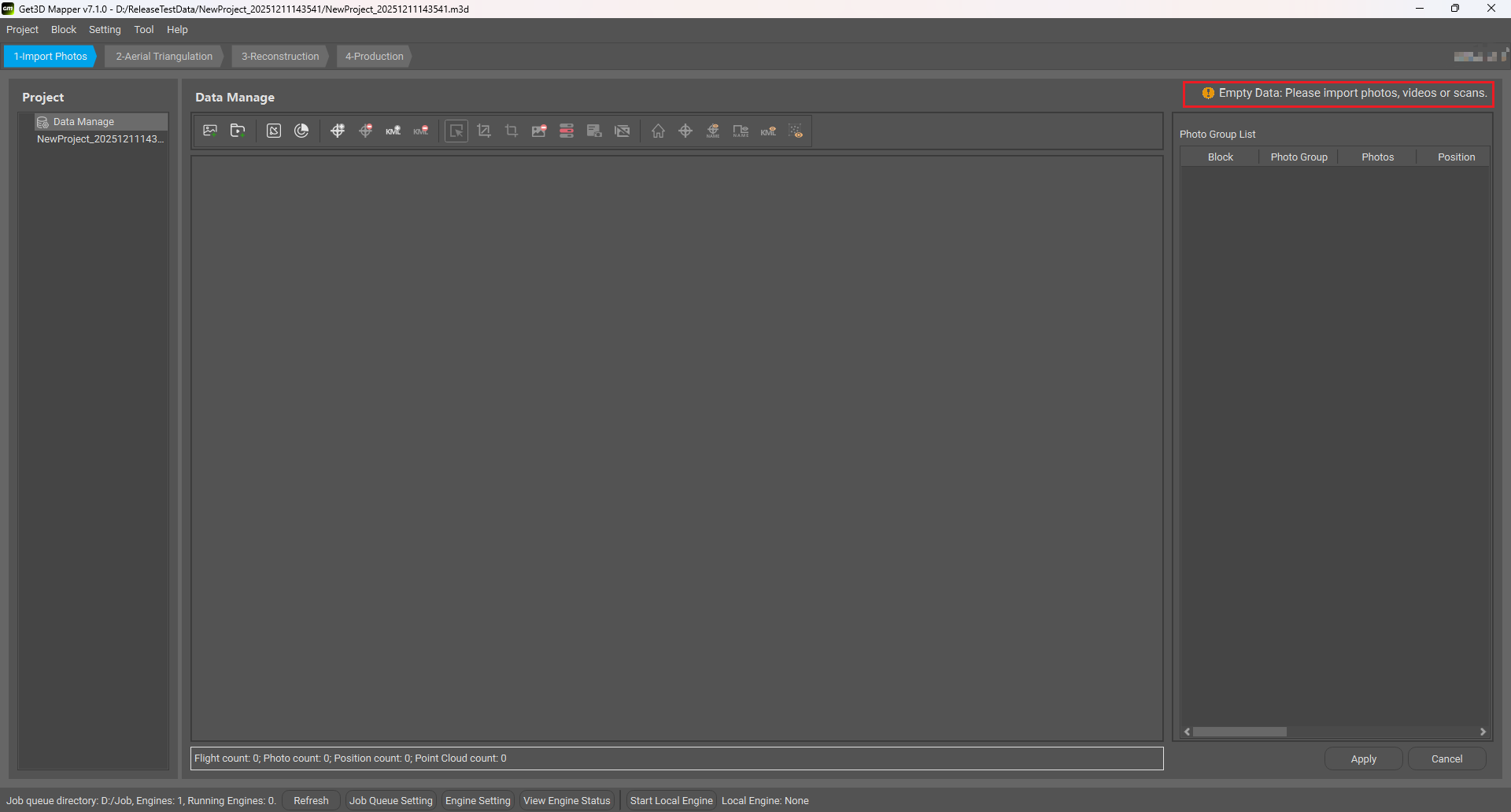Image resolution: width=1511 pixels, height=812 pixels.
Task: Open the Block menu
Action: [64, 30]
